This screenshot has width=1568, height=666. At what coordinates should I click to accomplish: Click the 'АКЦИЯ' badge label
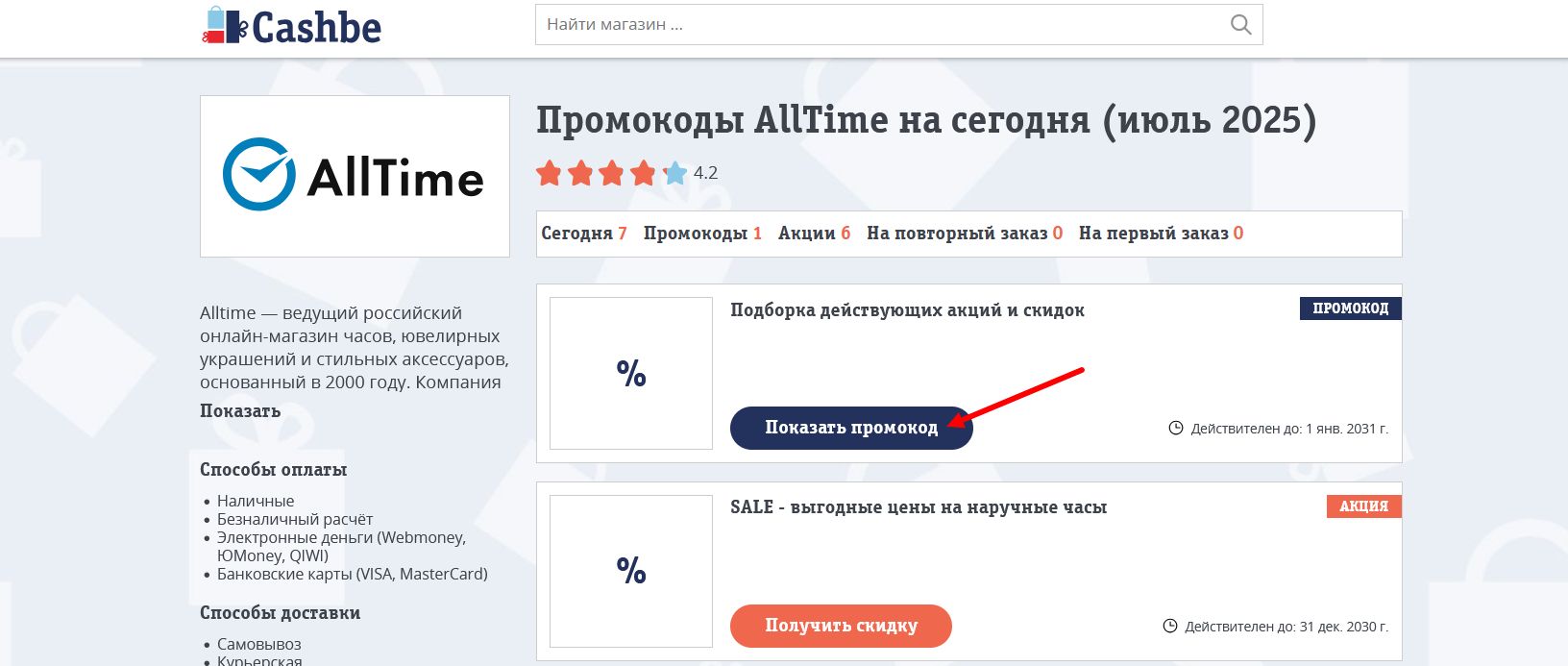[1363, 506]
